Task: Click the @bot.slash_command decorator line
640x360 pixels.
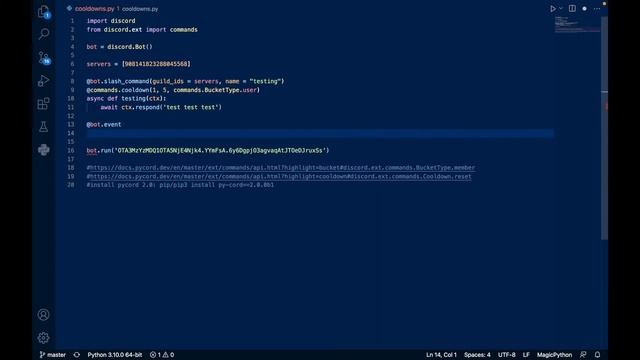Action: [x=185, y=81]
